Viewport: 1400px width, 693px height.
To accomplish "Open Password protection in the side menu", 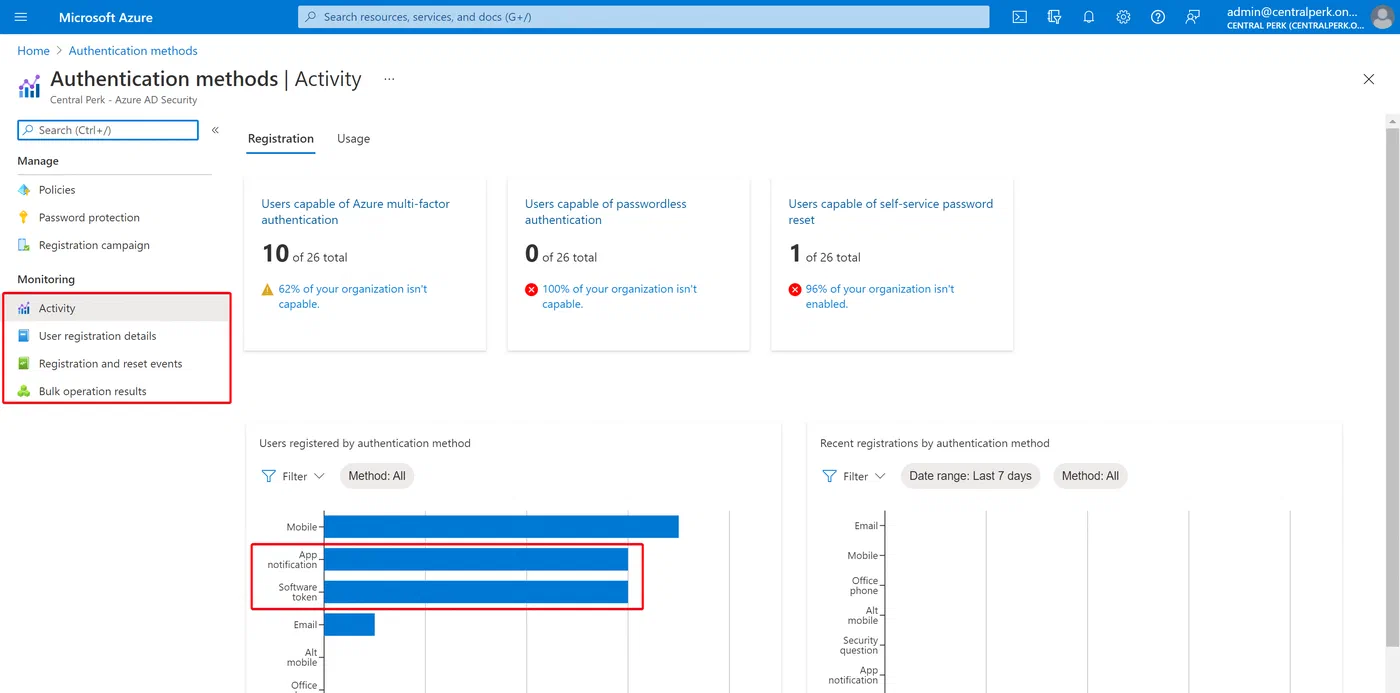I will pos(89,217).
